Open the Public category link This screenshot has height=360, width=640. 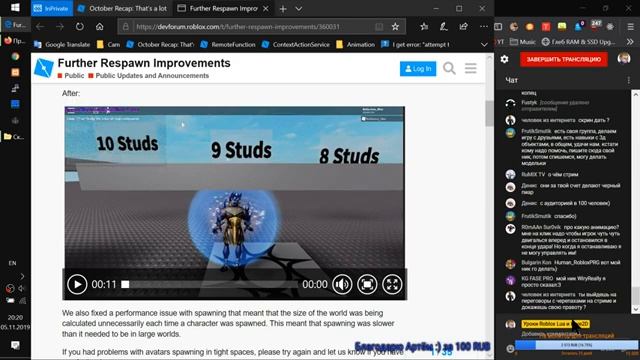pos(71,76)
